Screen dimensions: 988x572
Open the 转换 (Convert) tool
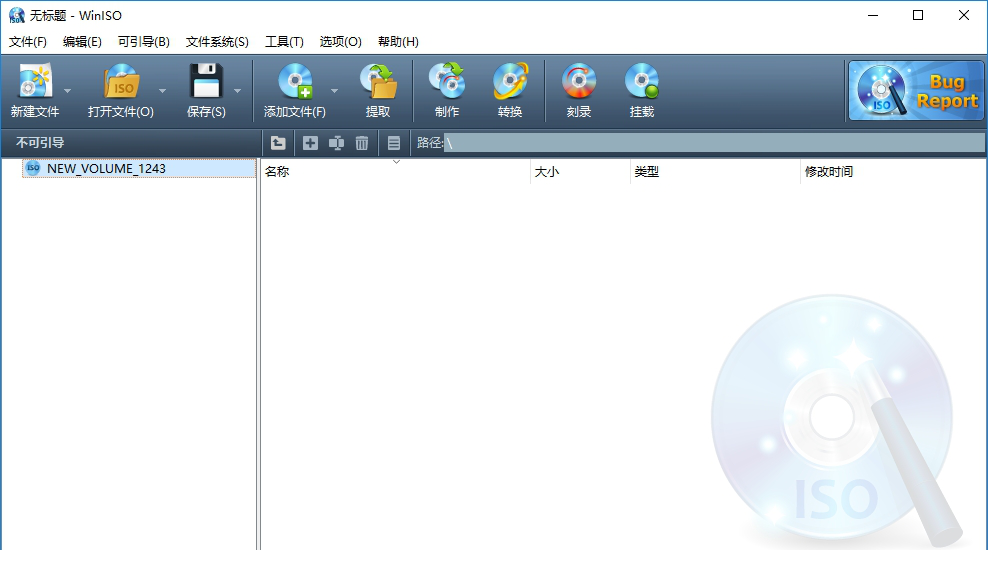tap(510, 82)
